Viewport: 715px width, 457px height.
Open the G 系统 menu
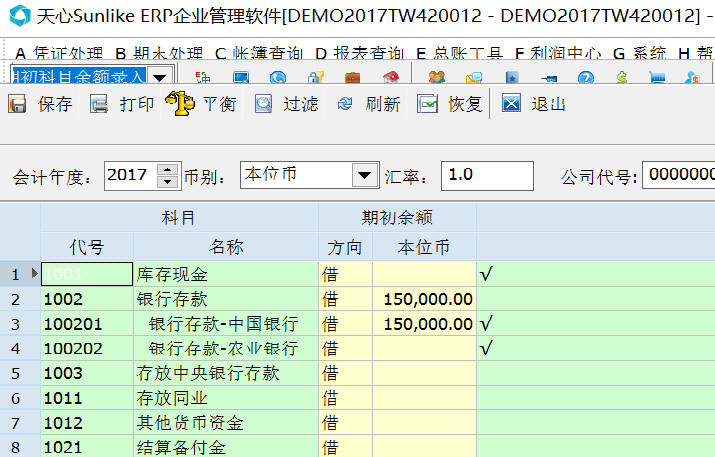(640, 54)
